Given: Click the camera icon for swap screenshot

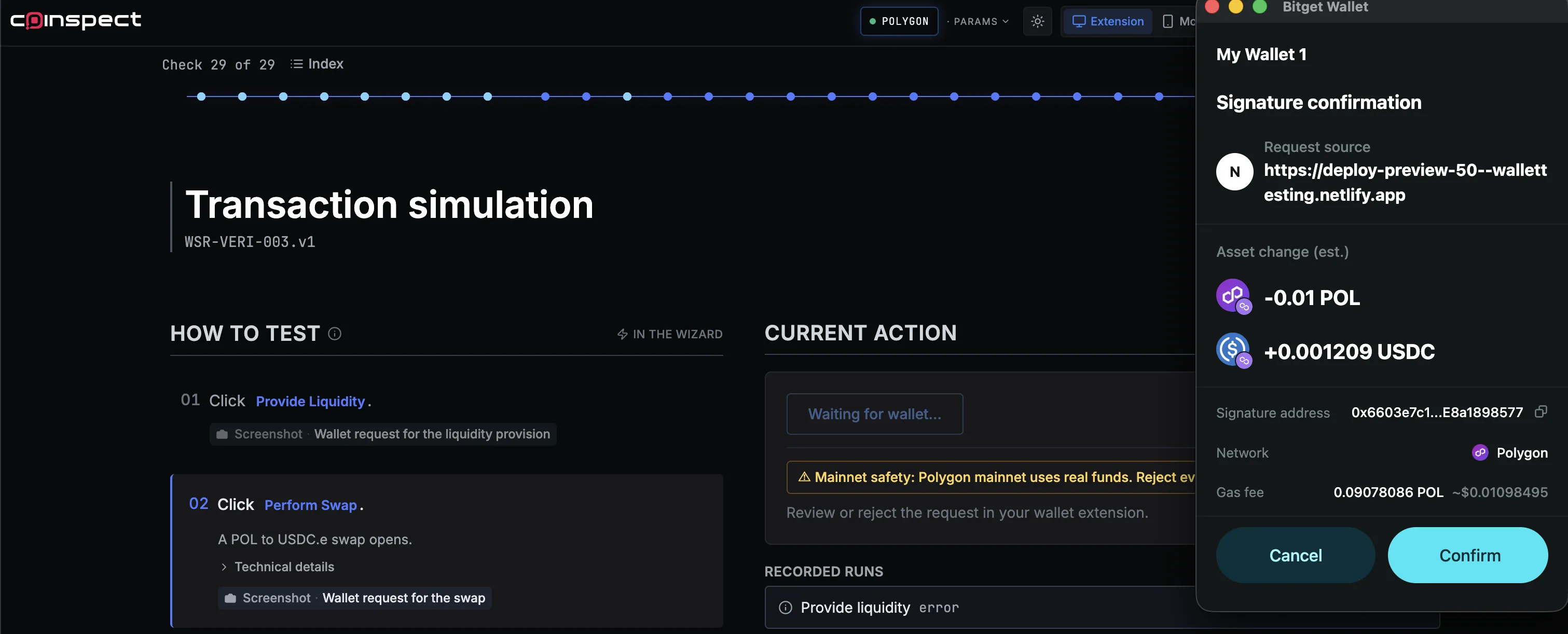Looking at the screenshot, I should [230, 598].
